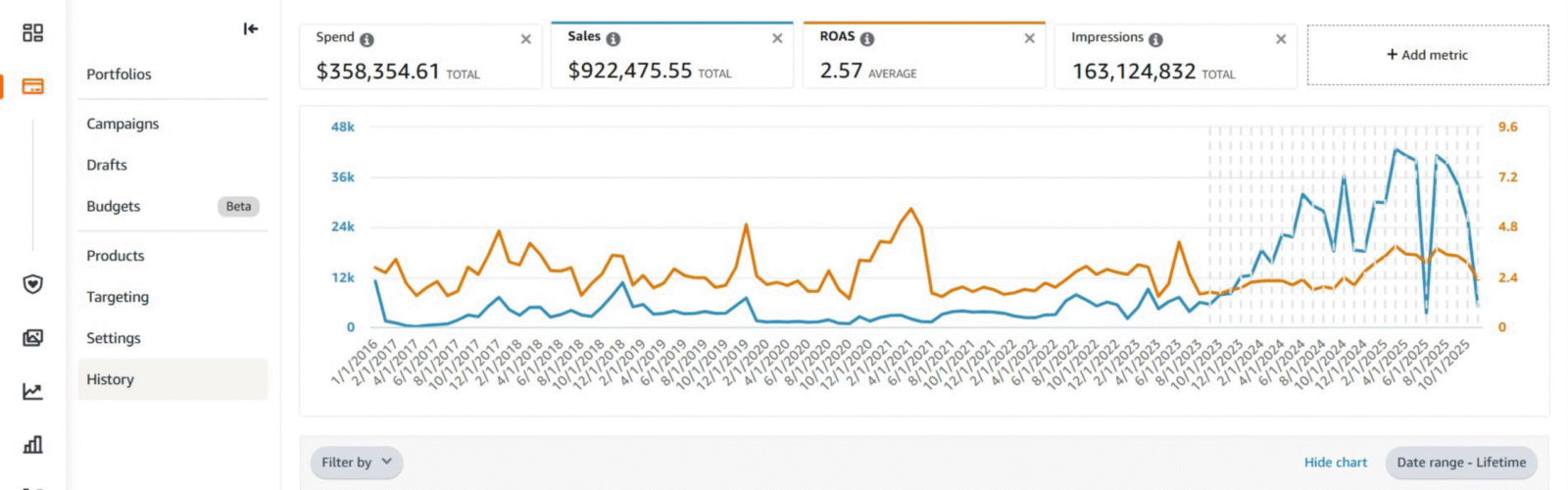
Task: Click the info icon next to Sales
Action: point(613,39)
